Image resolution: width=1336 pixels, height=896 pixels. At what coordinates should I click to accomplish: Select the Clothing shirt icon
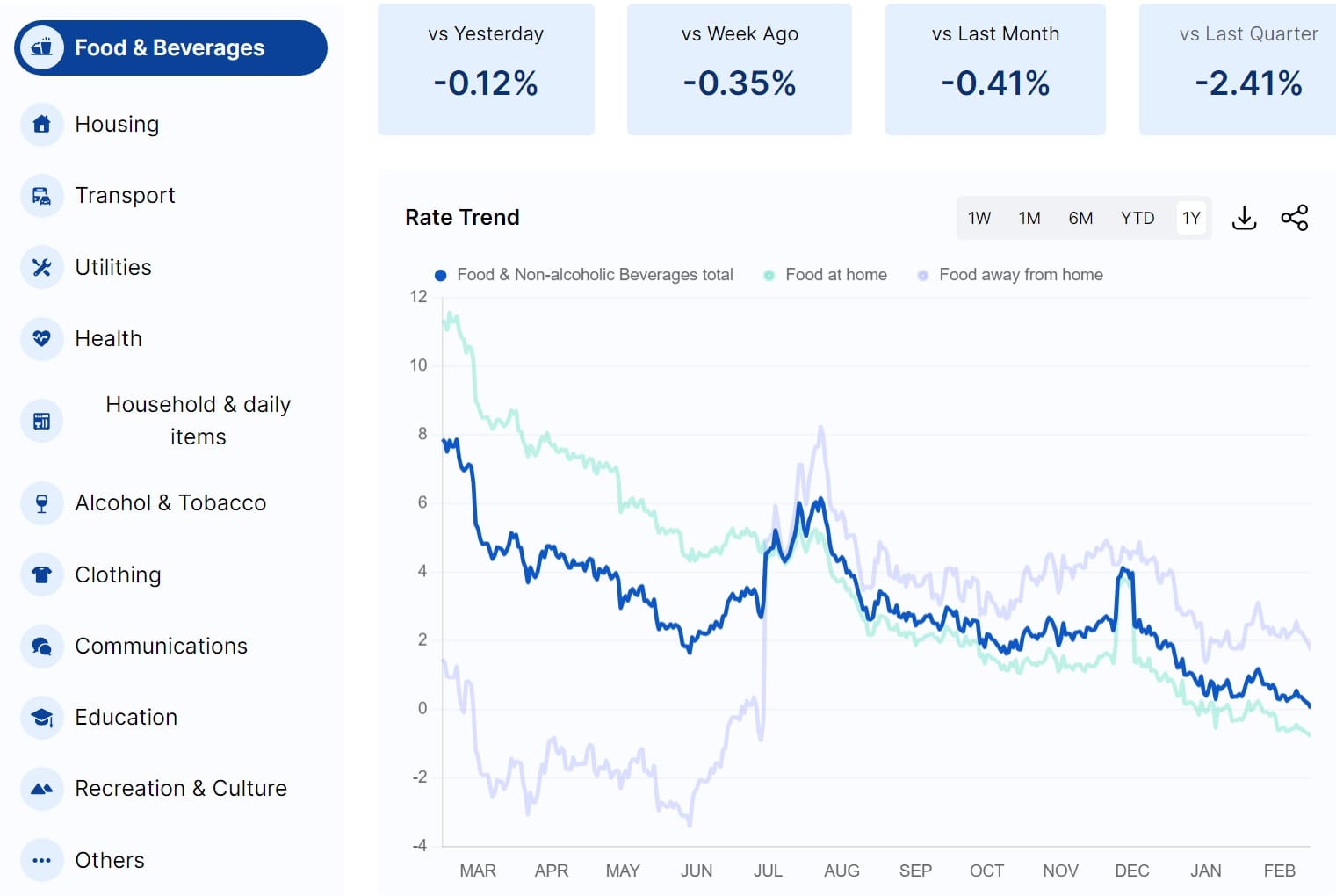point(41,574)
